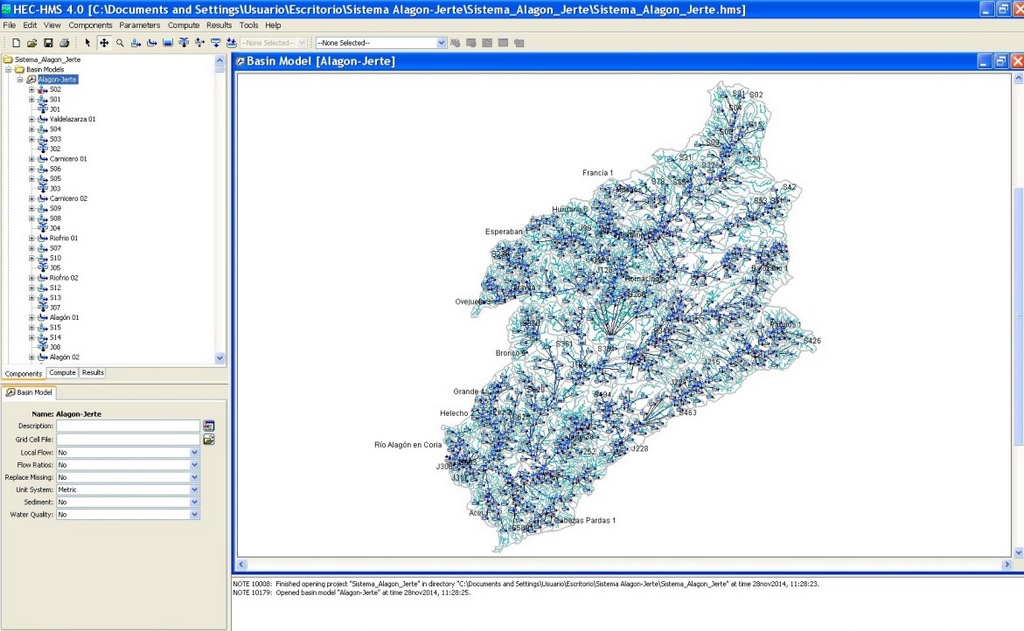Click the New Project toolbar icon
1024x631 pixels.
point(16,43)
